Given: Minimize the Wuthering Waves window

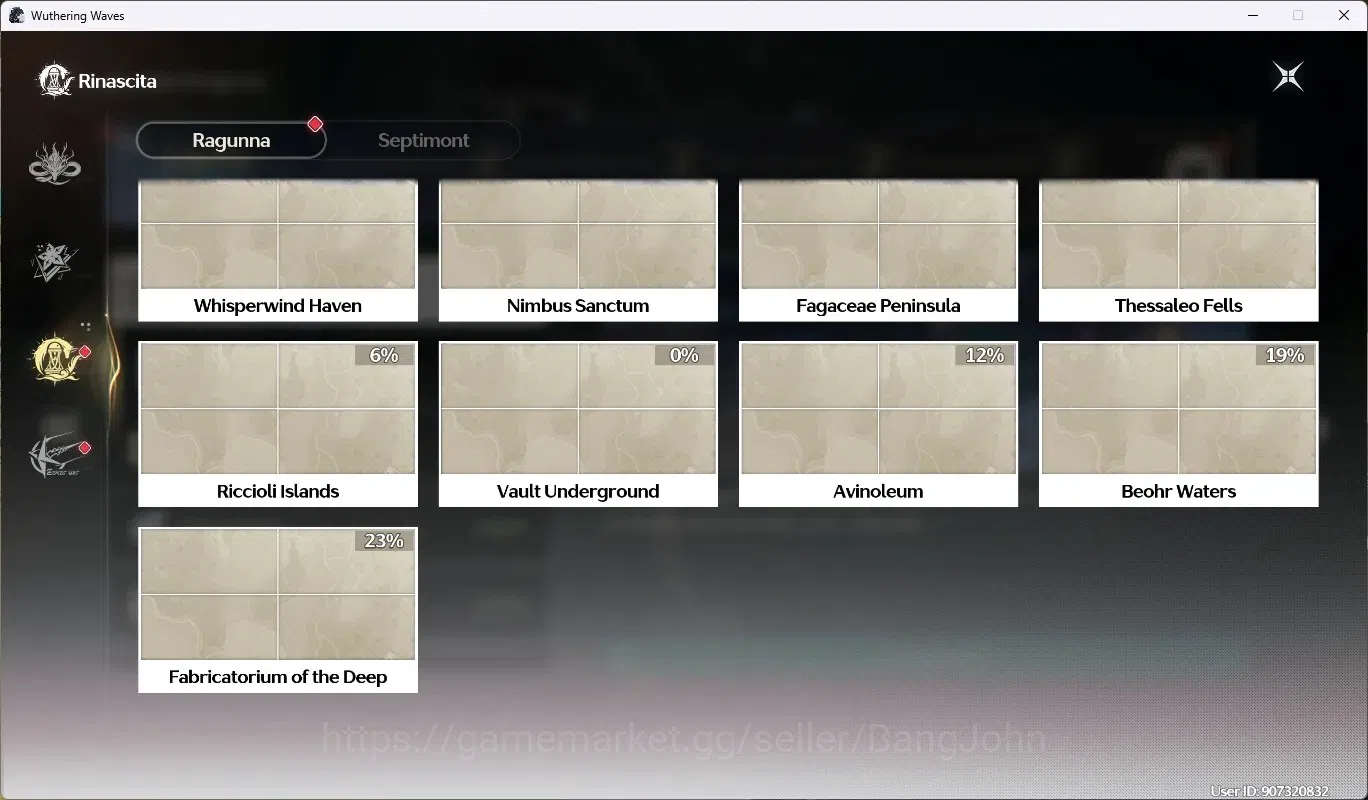Looking at the screenshot, I should pyautogui.click(x=1252, y=15).
